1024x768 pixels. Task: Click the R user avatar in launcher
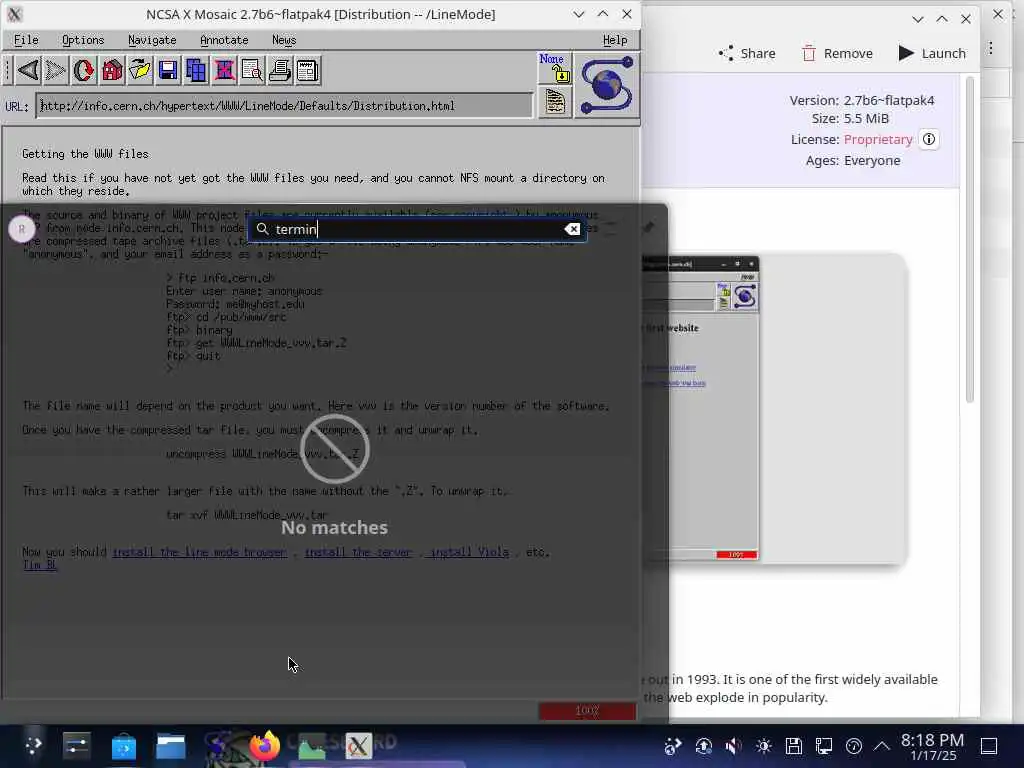tap(22, 229)
